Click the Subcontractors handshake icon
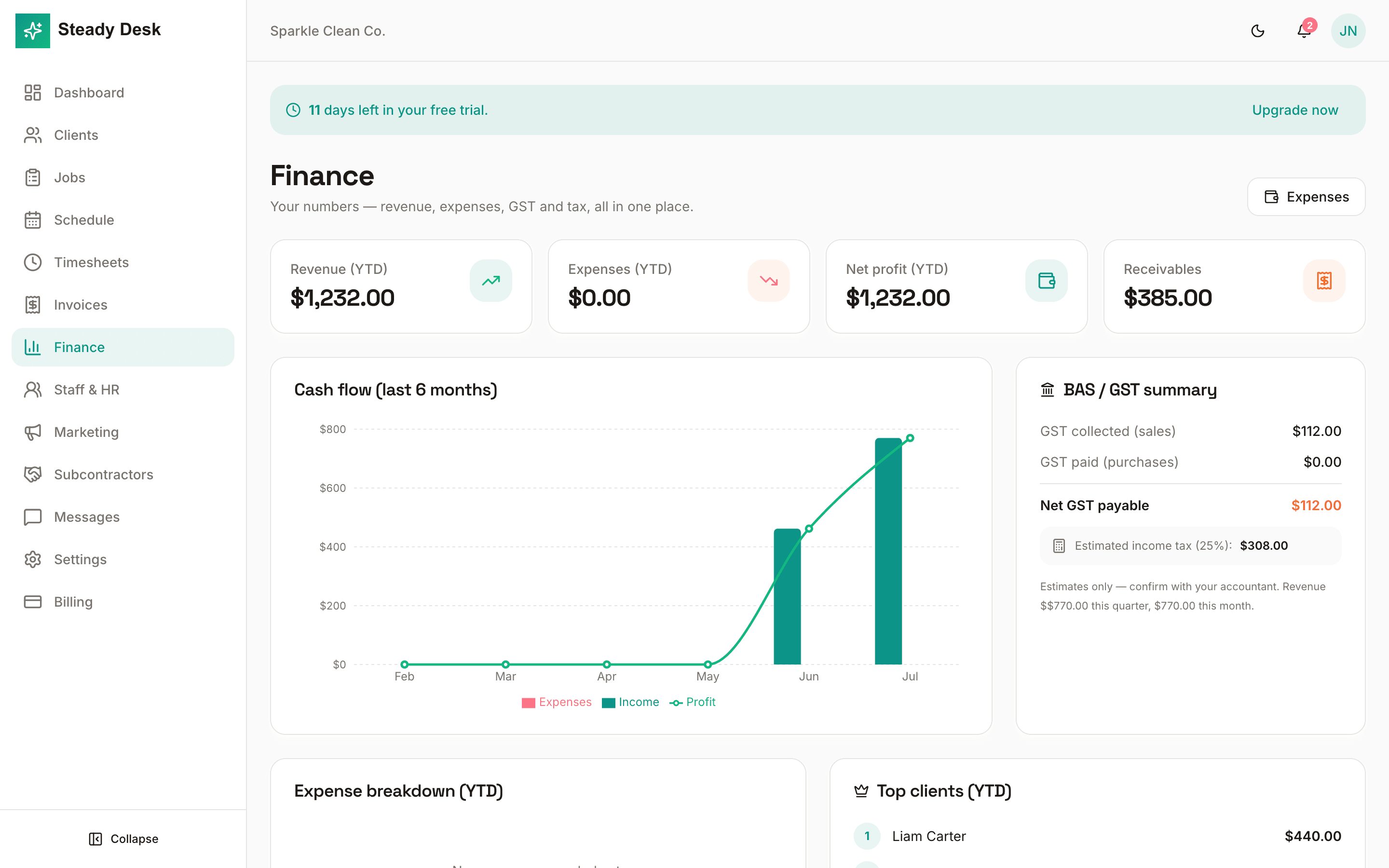The height and width of the screenshot is (868, 1389). [x=33, y=475]
